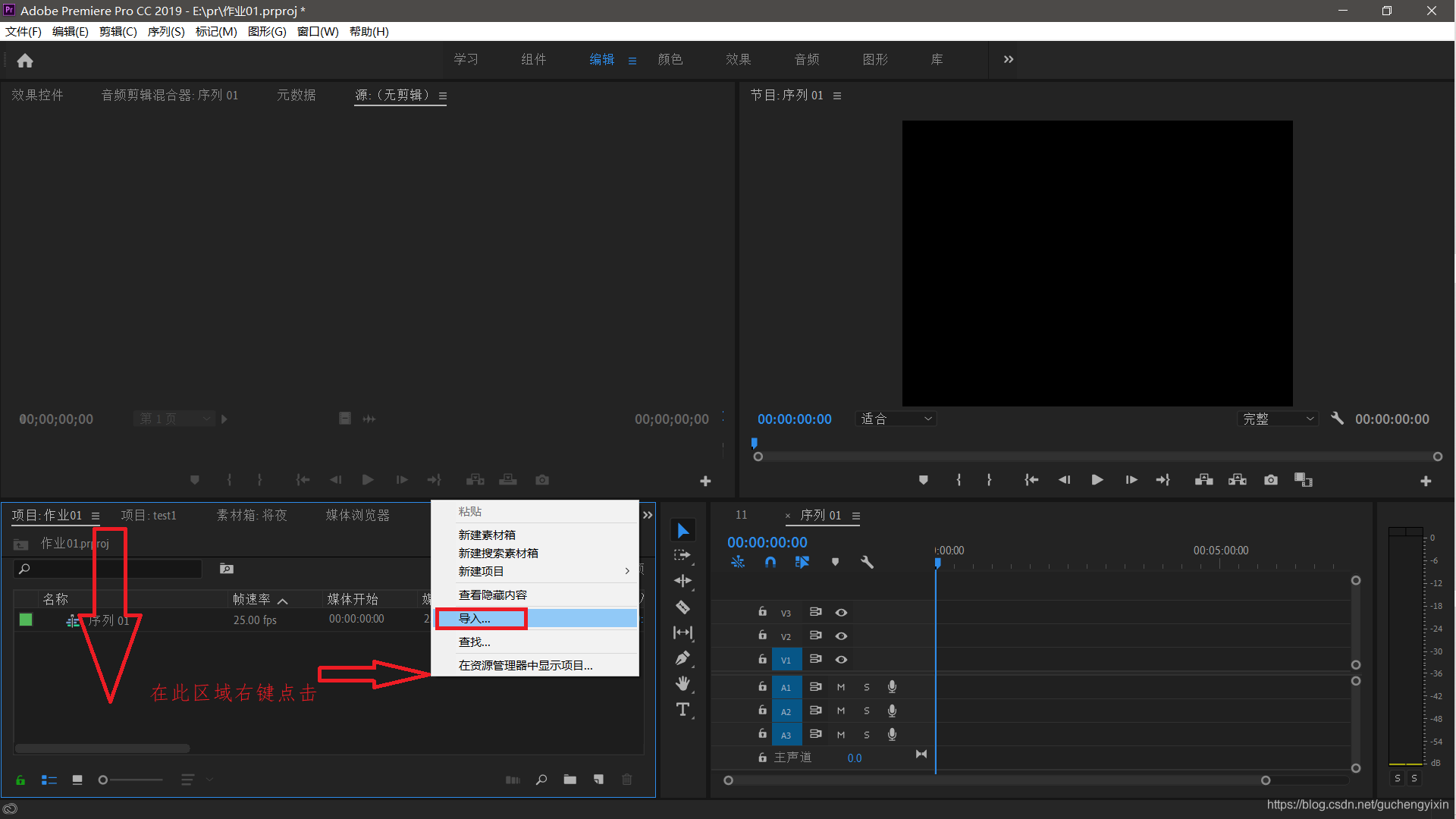The height and width of the screenshot is (819, 1456).
Task: Mark In point in Program monitor
Action: pos(959,480)
